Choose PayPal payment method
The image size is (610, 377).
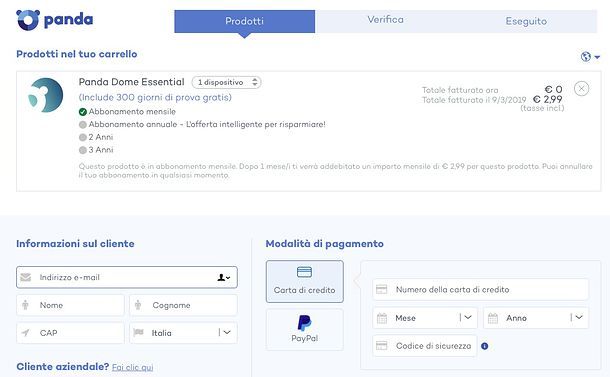point(305,329)
